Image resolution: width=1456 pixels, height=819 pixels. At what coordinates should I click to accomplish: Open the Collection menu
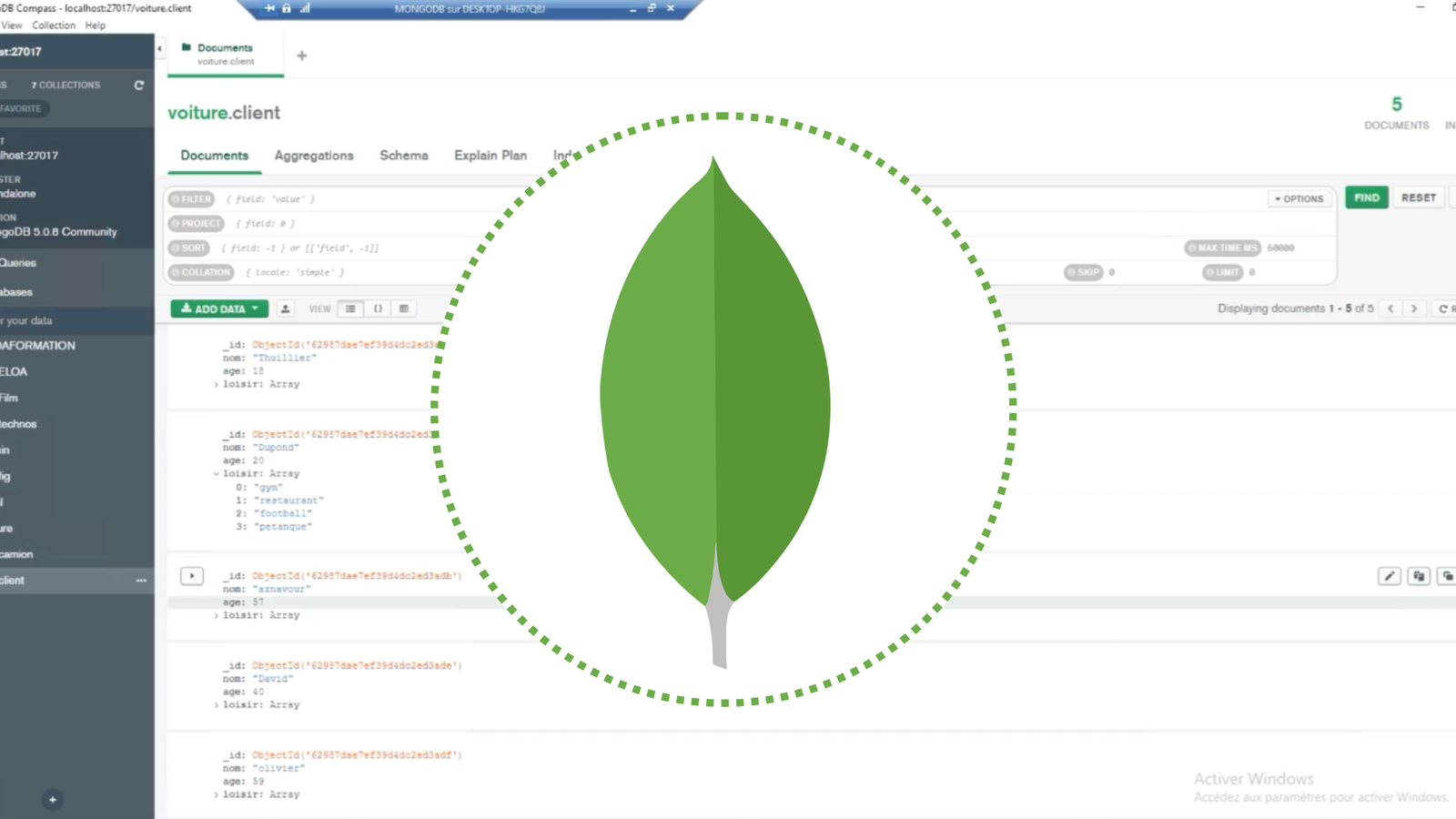[54, 25]
